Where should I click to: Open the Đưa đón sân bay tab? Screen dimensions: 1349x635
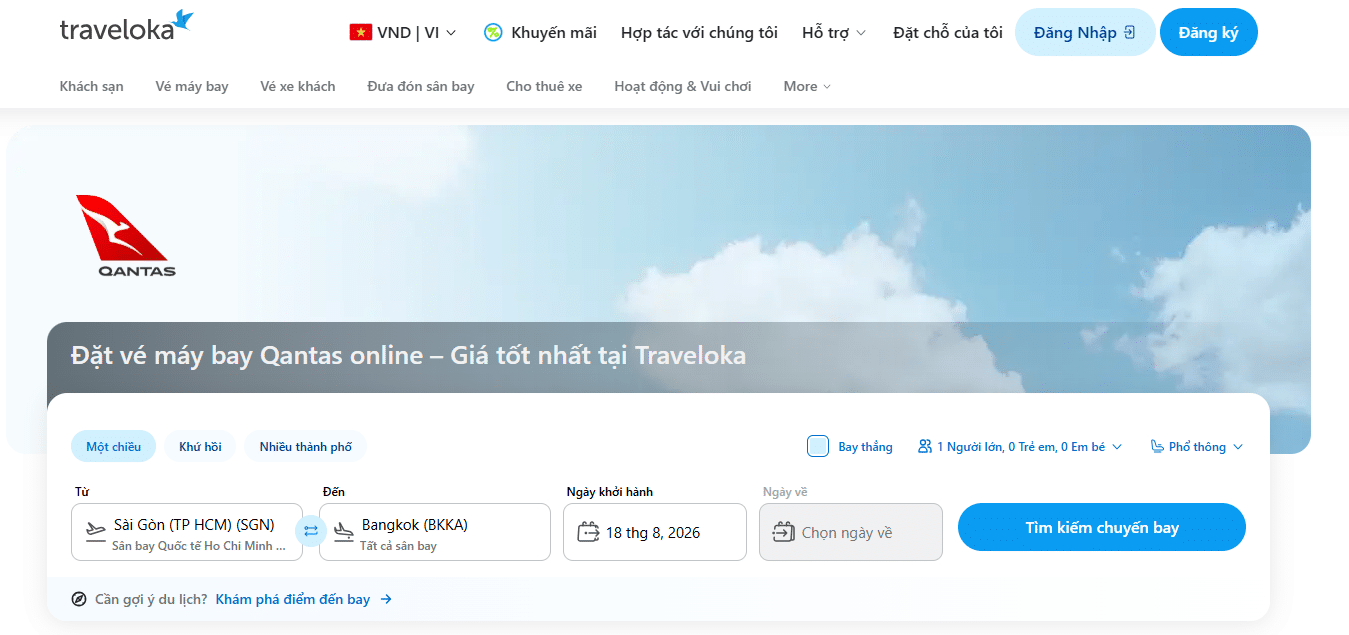[x=421, y=86]
